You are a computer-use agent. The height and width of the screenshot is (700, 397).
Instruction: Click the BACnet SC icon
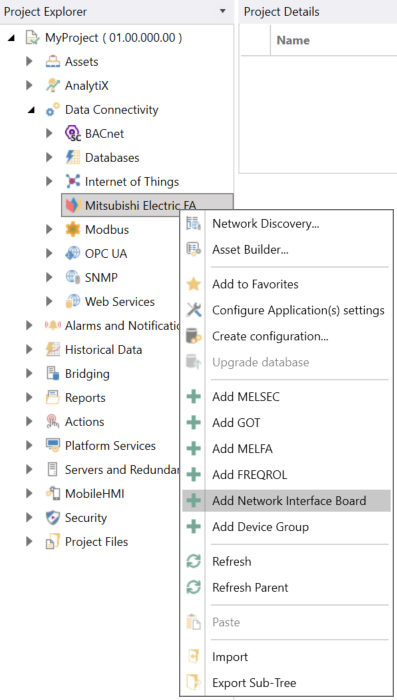point(72,133)
